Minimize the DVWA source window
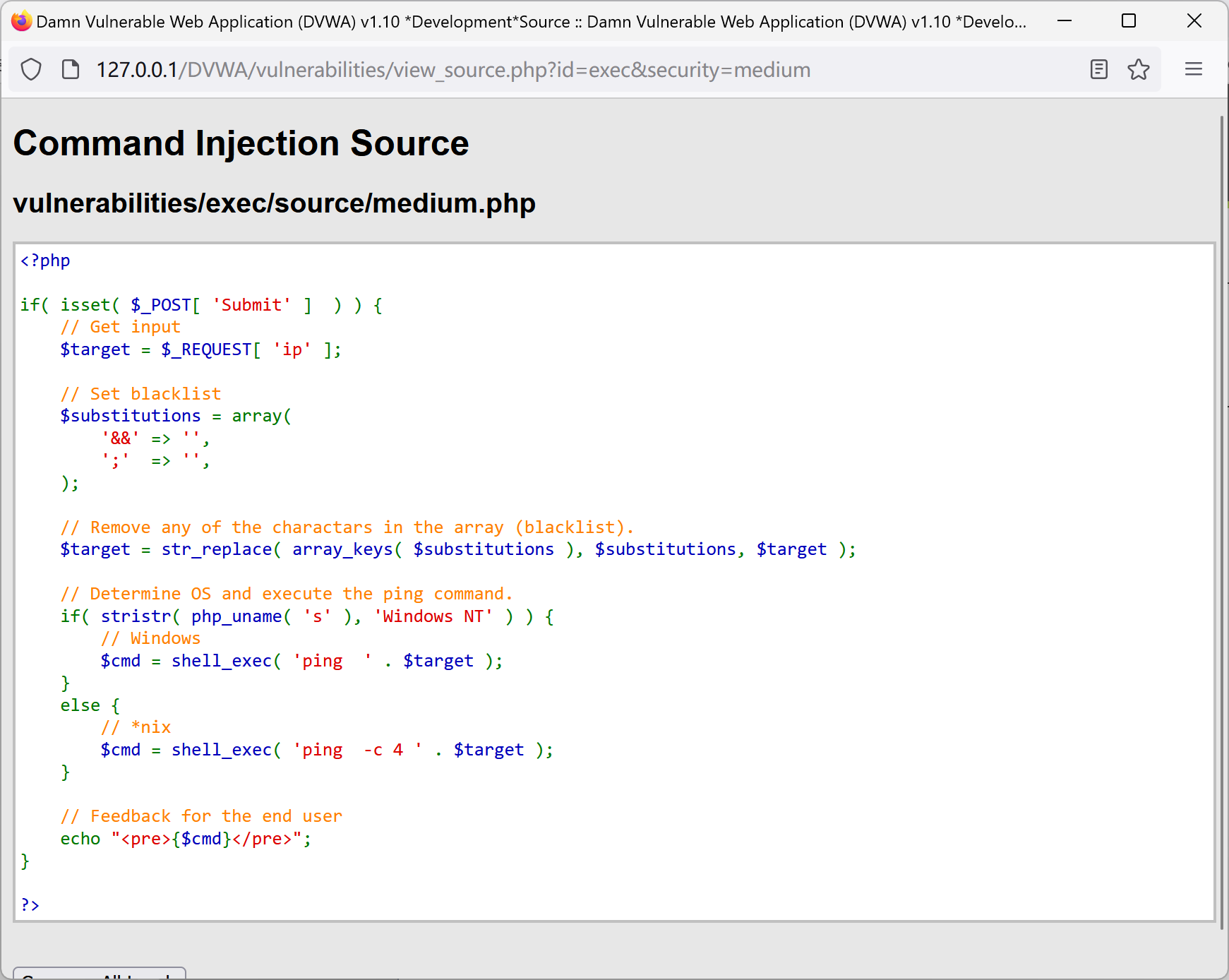Viewport: 1229px width, 980px height. [x=1065, y=21]
